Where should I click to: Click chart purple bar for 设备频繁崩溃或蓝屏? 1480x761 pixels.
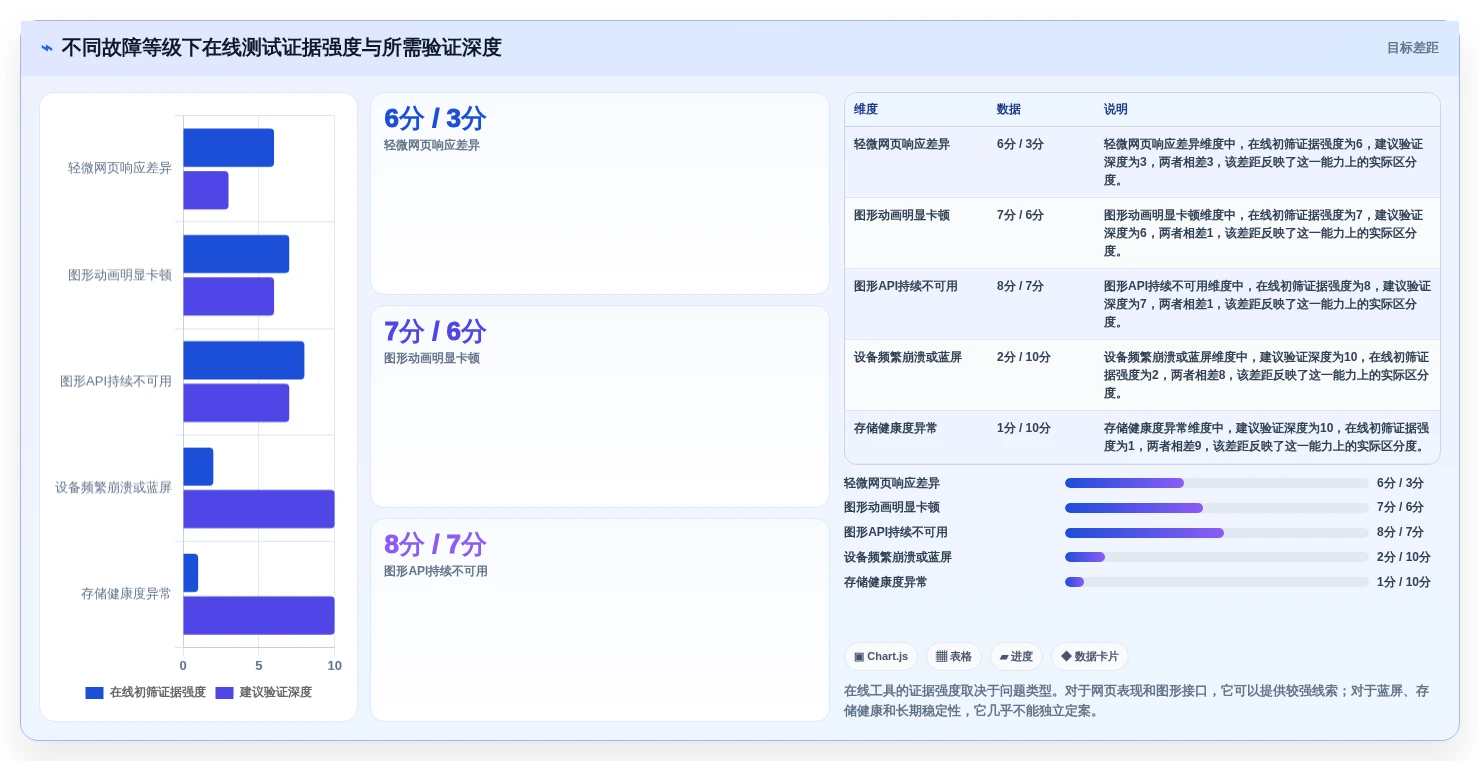coord(259,509)
